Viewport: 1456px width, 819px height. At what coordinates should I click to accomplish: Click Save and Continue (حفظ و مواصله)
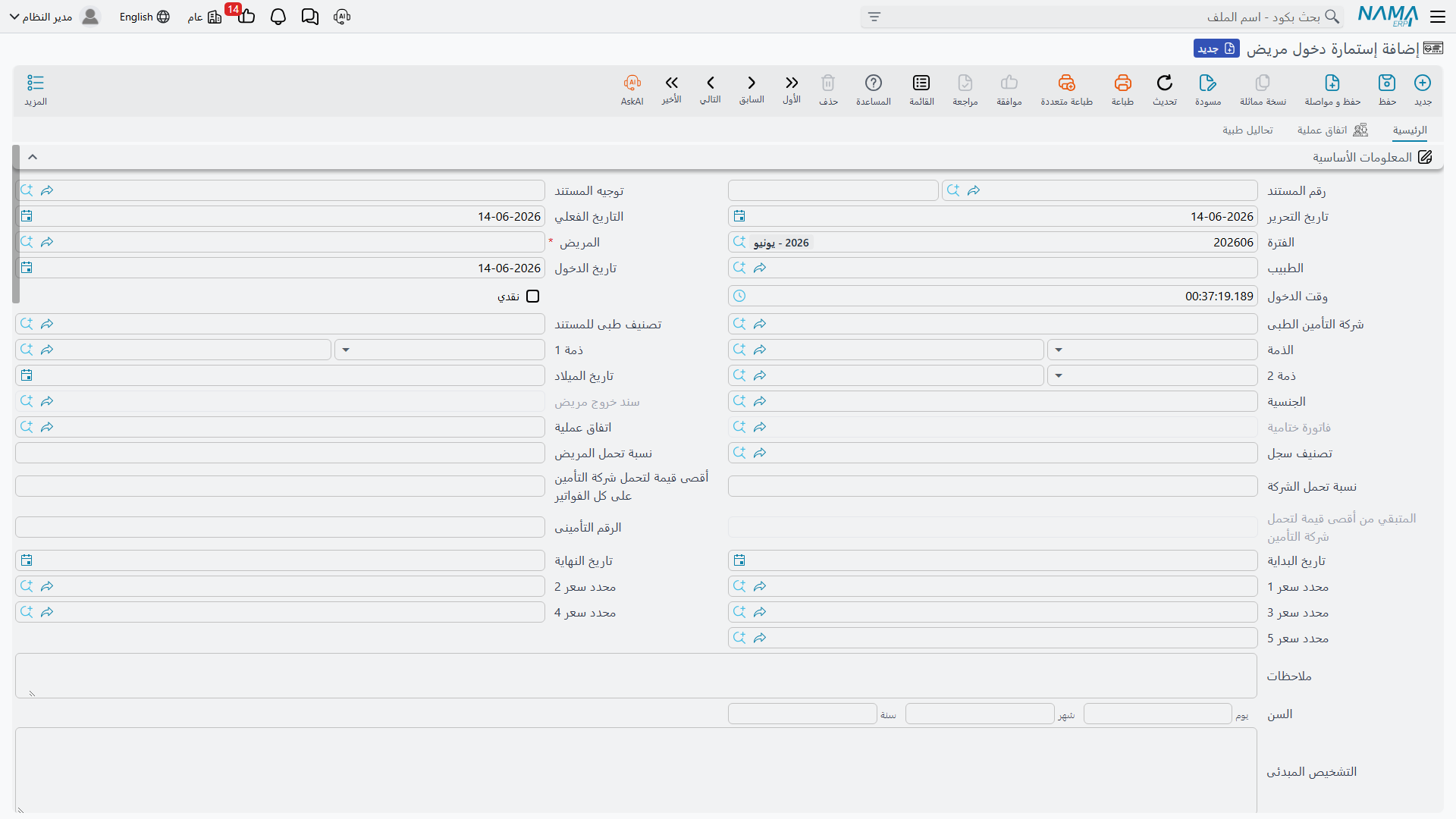click(x=1332, y=89)
